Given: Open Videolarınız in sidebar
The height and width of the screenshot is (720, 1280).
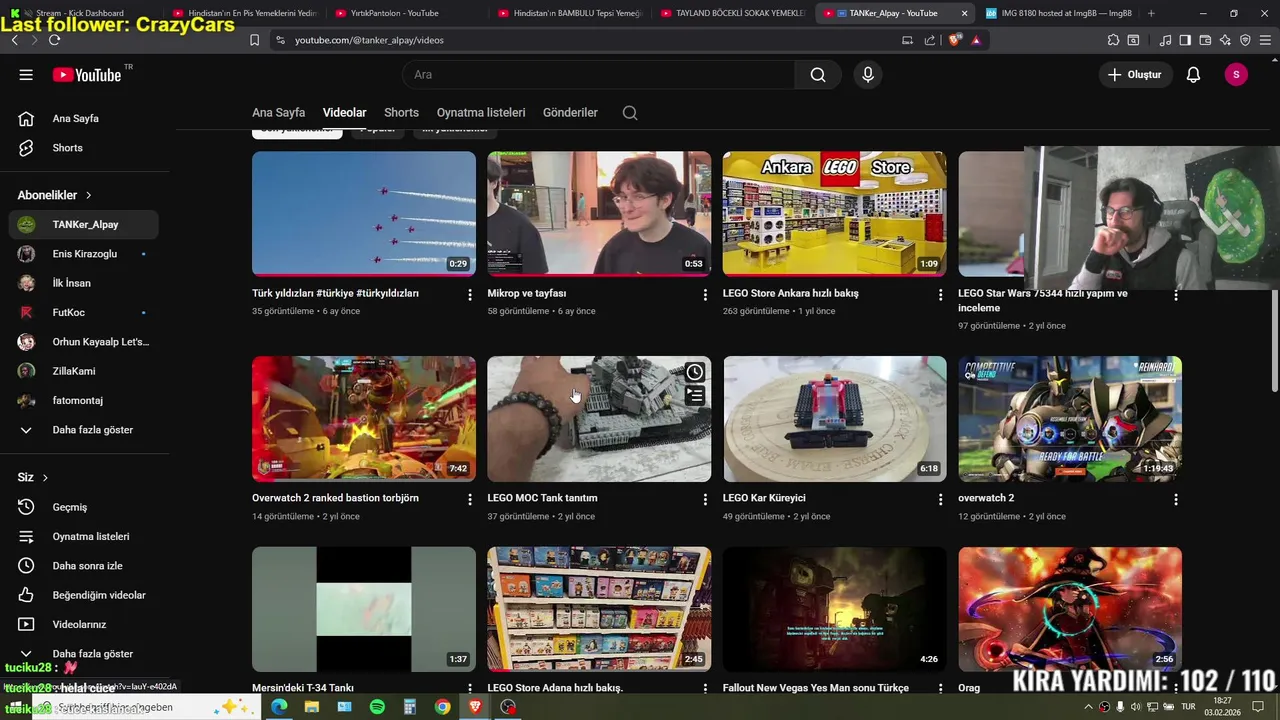Looking at the screenshot, I should (84, 625).
